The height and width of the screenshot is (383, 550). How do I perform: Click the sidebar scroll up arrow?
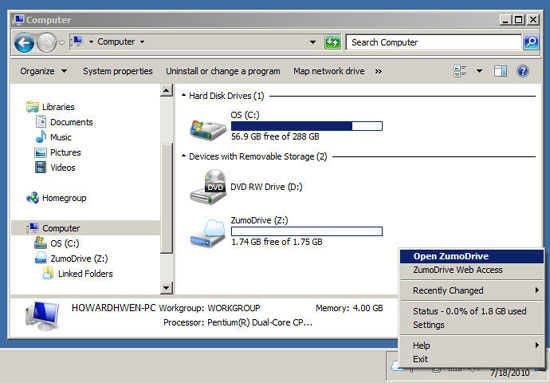(x=167, y=90)
